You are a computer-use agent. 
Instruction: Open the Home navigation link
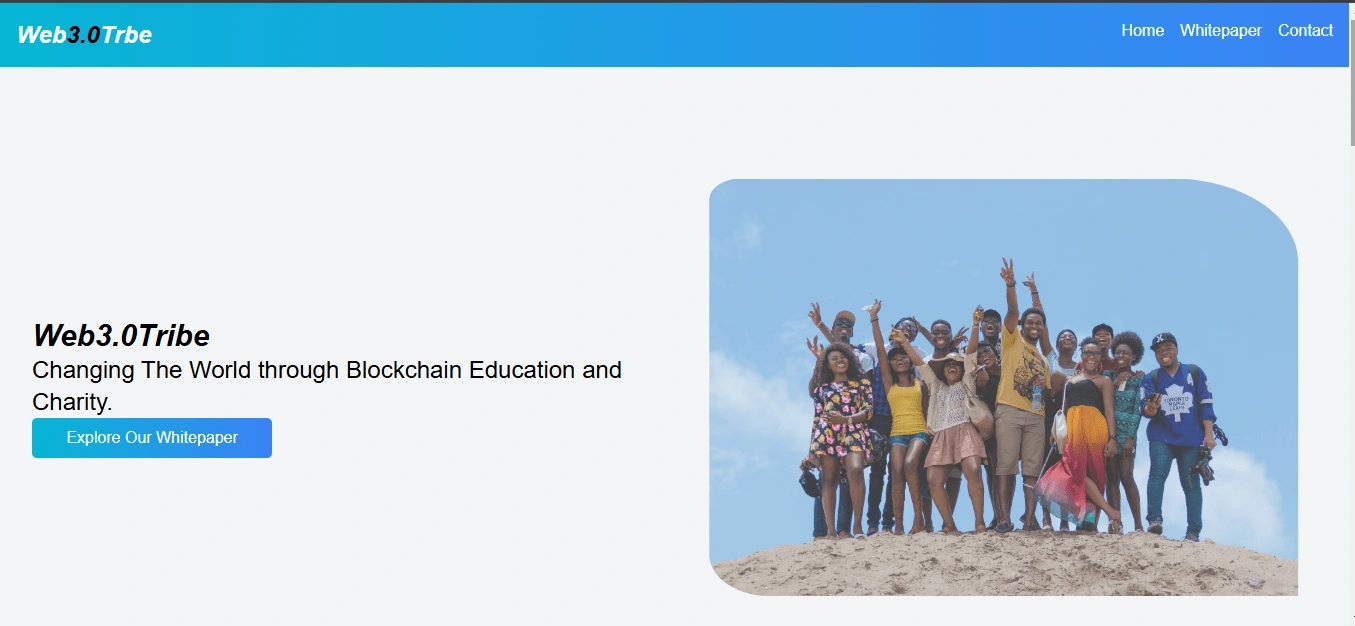pos(1142,31)
